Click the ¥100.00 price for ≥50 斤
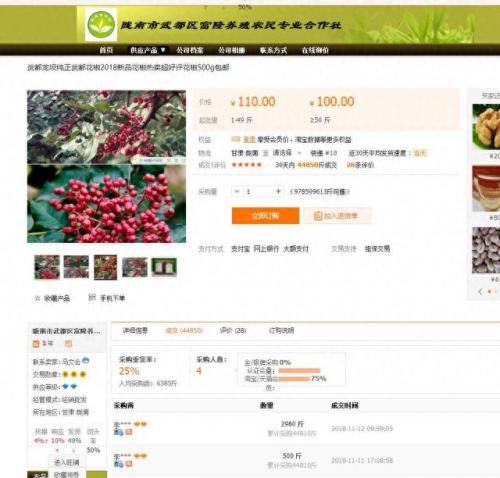This screenshot has width=500, height=478. [x=332, y=102]
